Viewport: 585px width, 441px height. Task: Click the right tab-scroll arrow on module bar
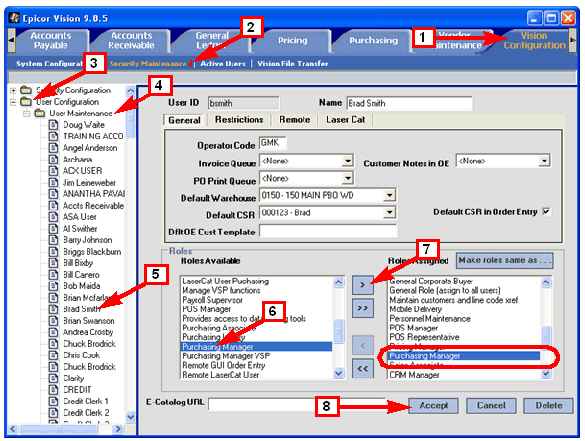click(572, 40)
